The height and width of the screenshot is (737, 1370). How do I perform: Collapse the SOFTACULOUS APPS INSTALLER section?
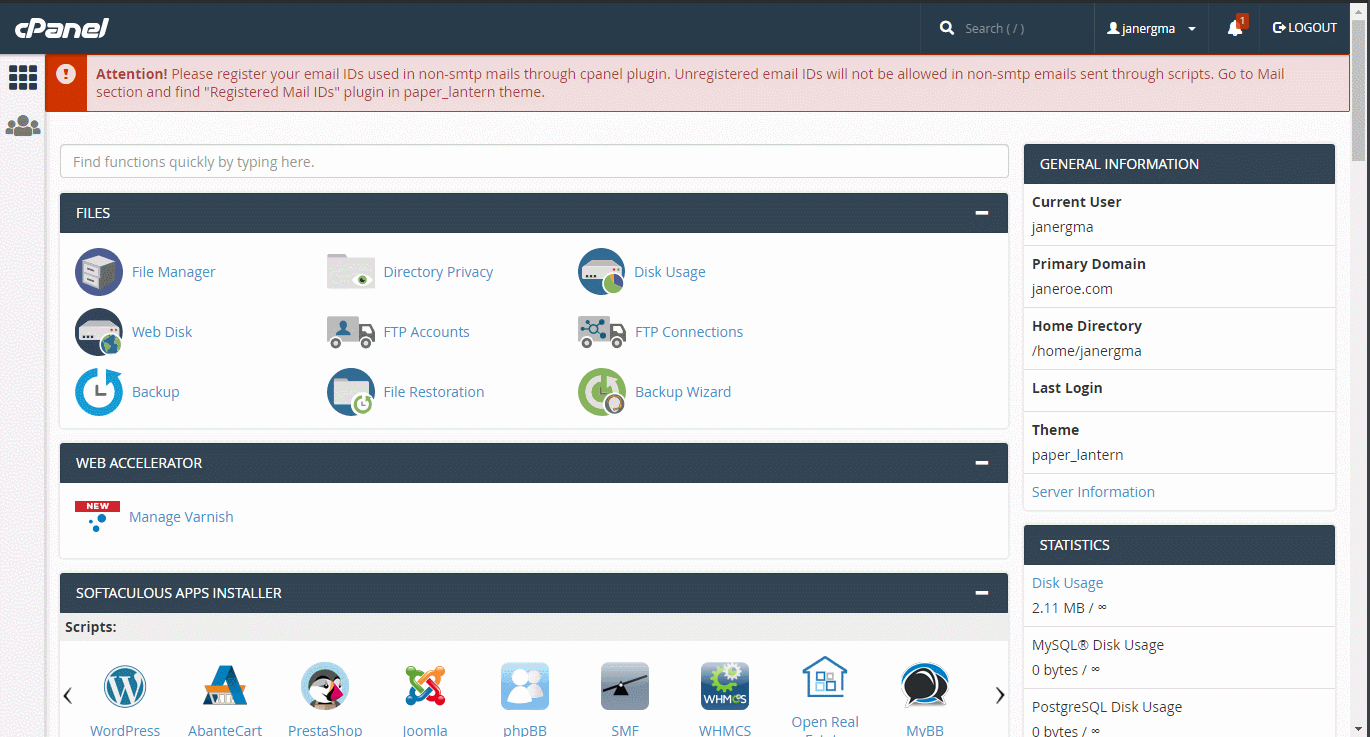982,593
